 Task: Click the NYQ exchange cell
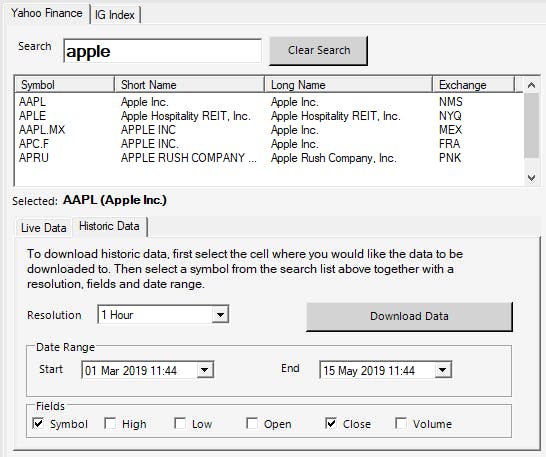(x=450, y=116)
